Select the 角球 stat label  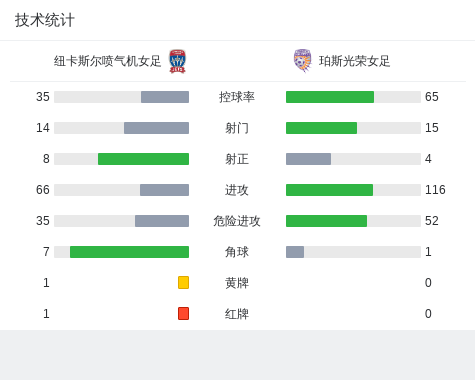point(237,252)
